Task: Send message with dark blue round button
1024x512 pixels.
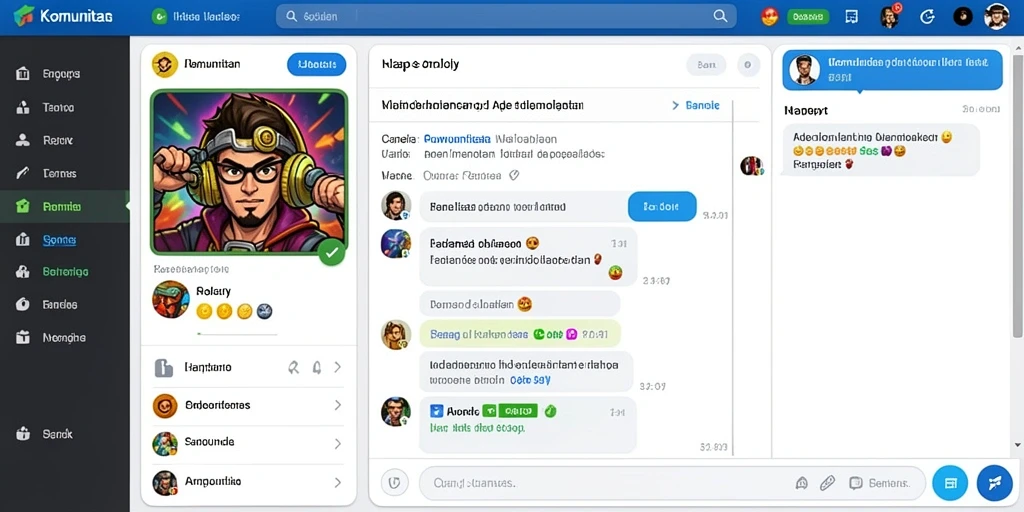Action: click(x=994, y=483)
